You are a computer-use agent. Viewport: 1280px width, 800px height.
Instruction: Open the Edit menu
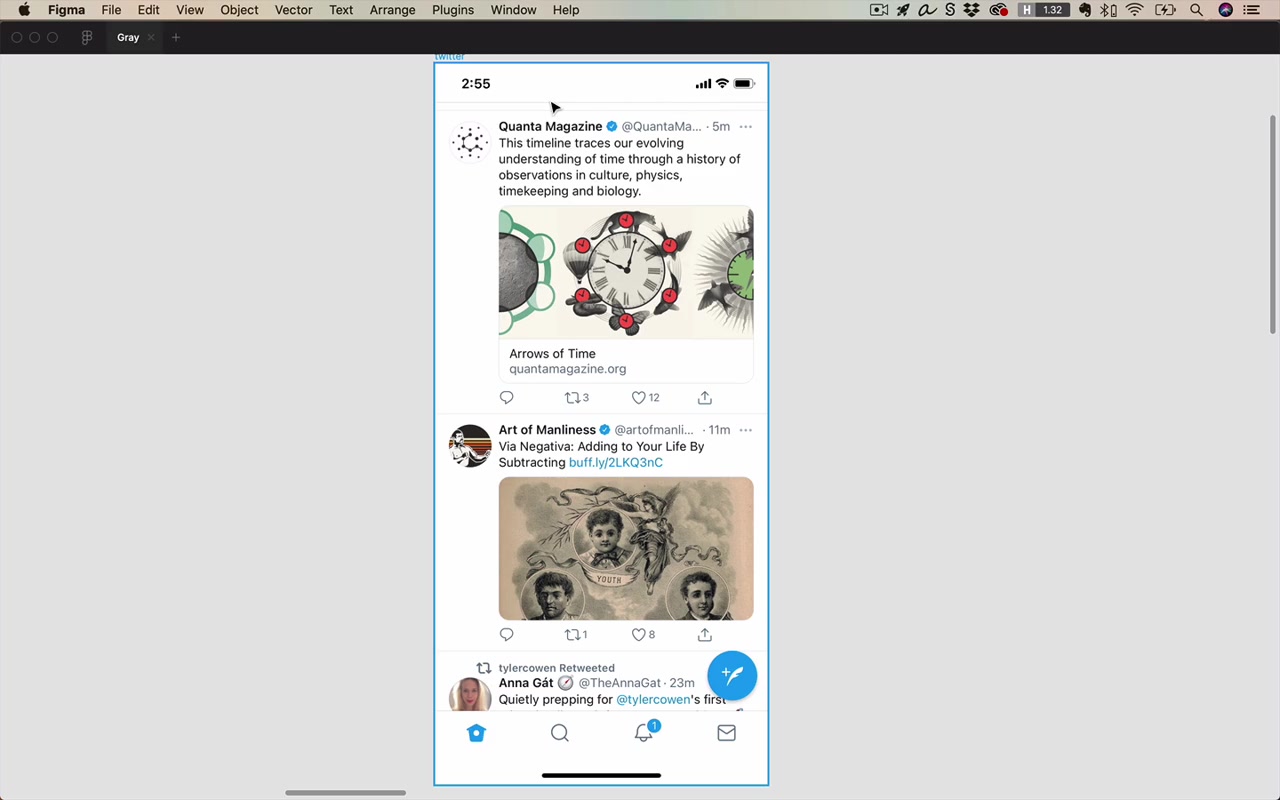148,10
